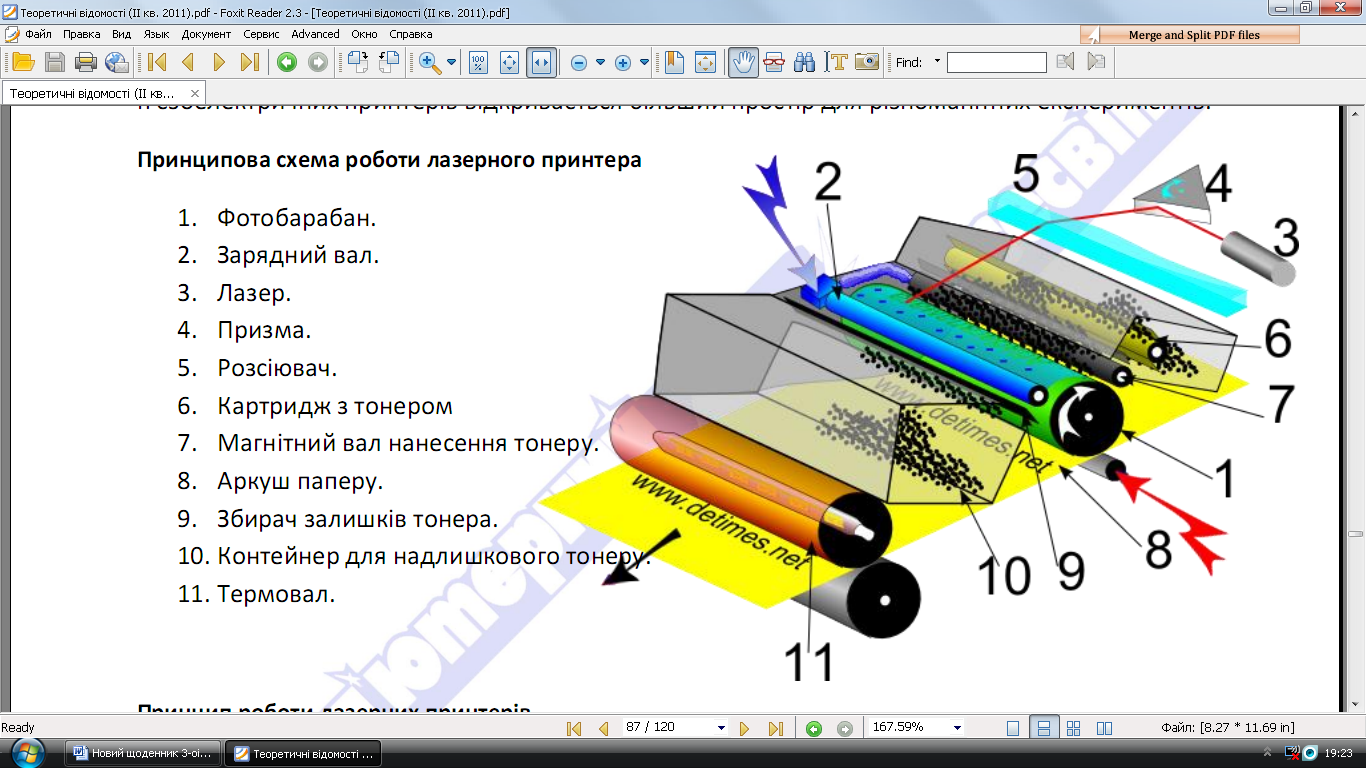Go to previous page in toolbar
Screen dimensions: 1366x768
(x=188, y=62)
